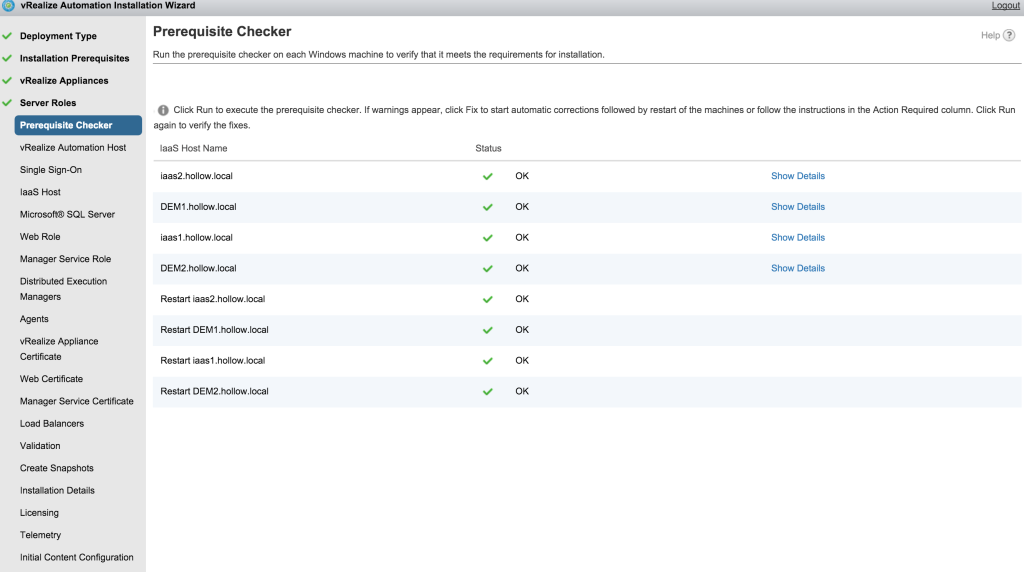
Task: Click the info icon beside Run instructions
Action: 163,110
